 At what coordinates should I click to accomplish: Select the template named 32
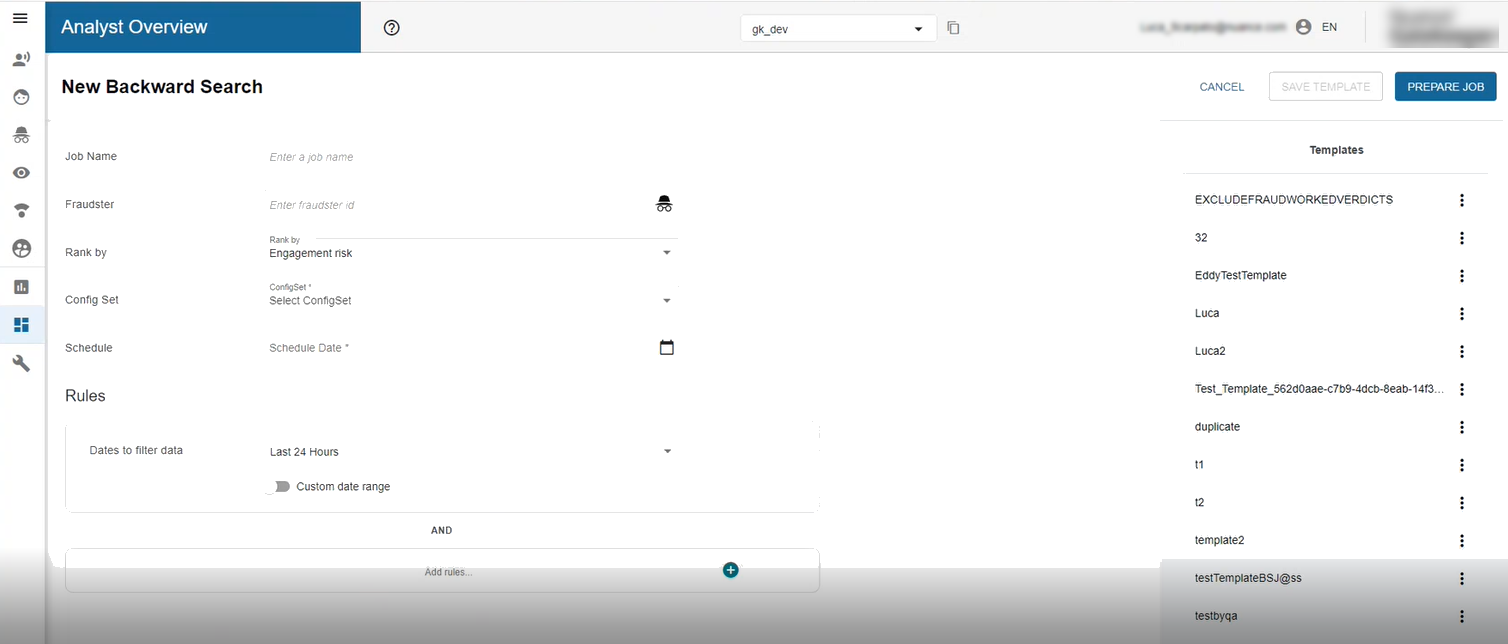click(x=1201, y=238)
